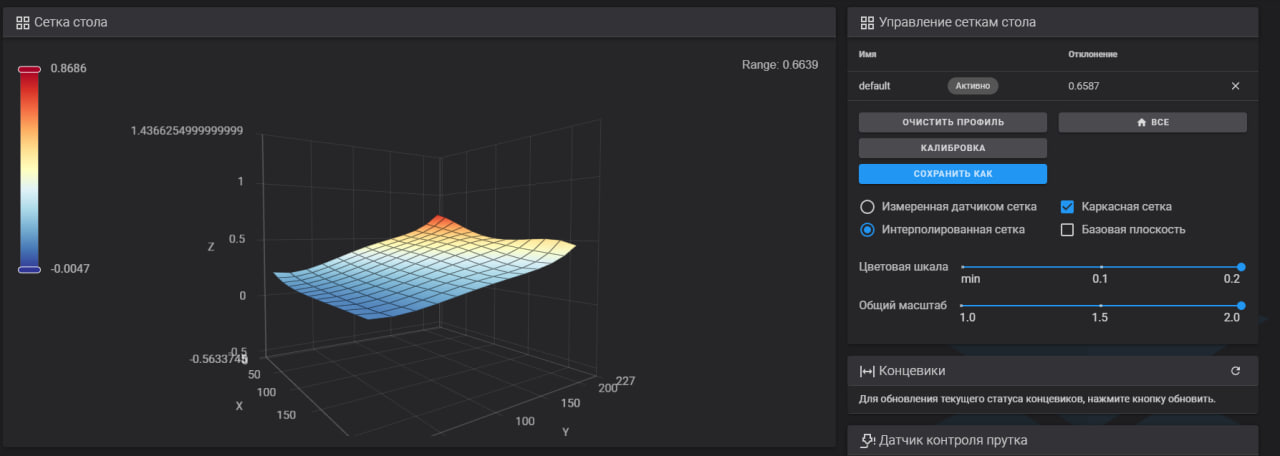Click the filament sensor icon near Датчик контроля прутка
1280x456 pixels.
pyautogui.click(x=867, y=440)
